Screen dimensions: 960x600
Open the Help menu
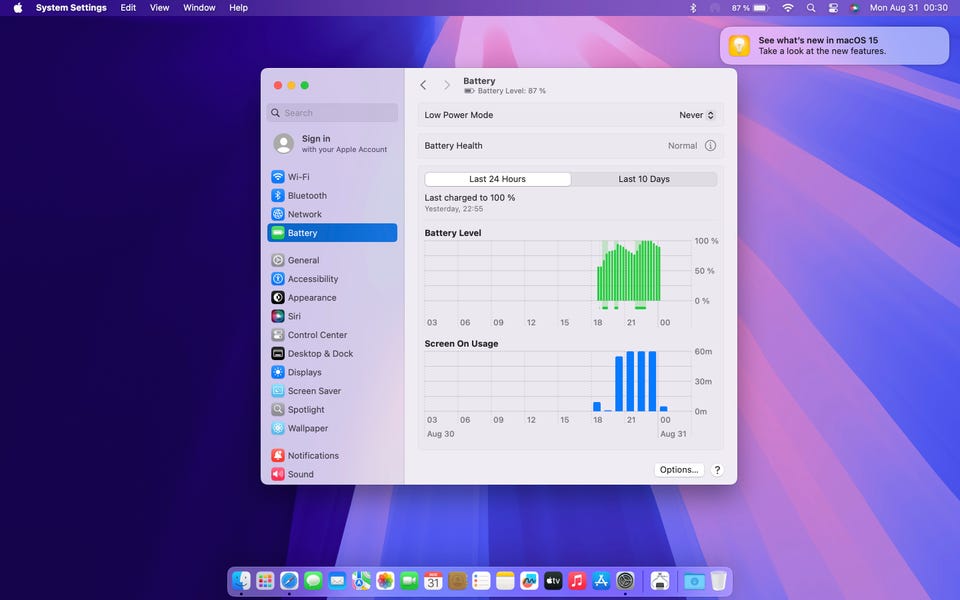[238, 8]
